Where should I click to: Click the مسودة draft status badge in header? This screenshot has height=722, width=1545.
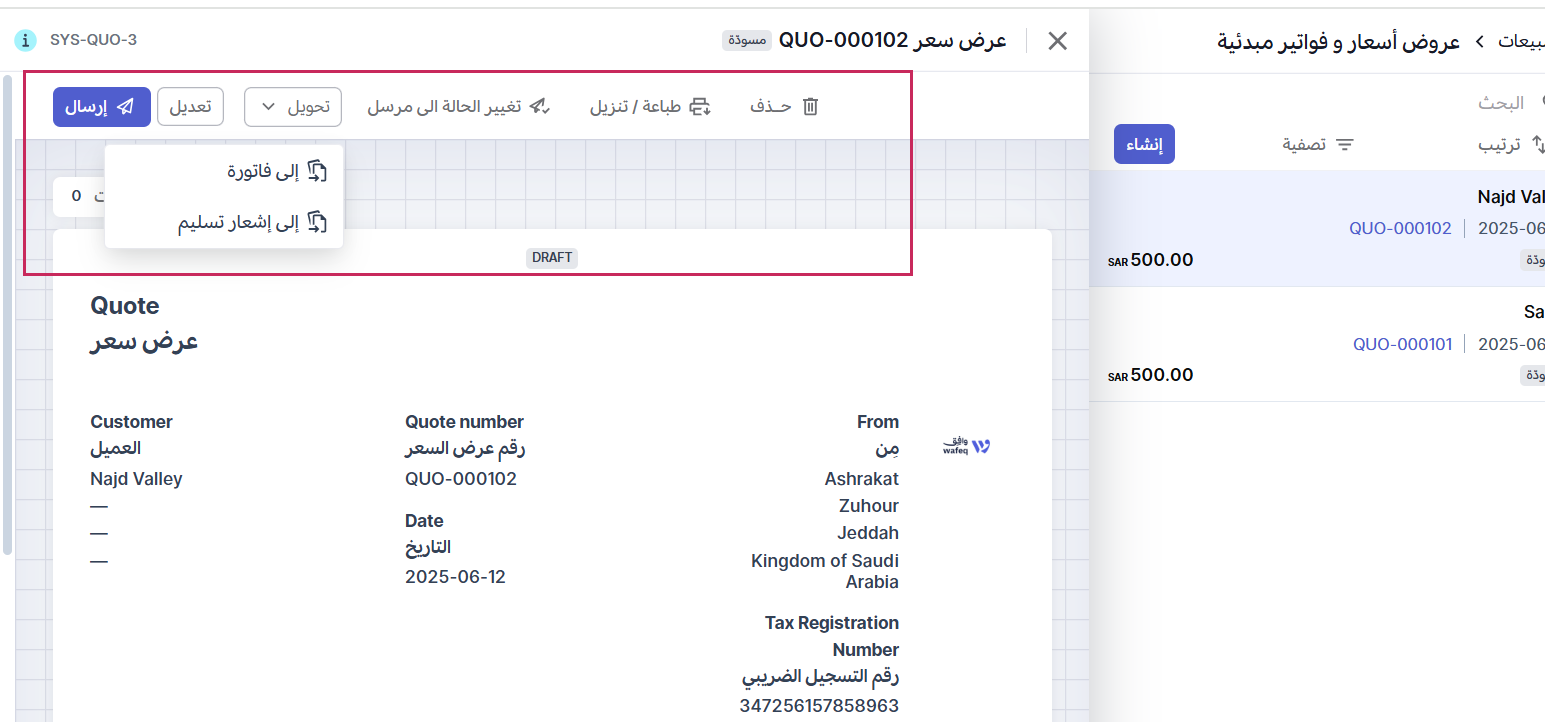click(x=747, y=41)
